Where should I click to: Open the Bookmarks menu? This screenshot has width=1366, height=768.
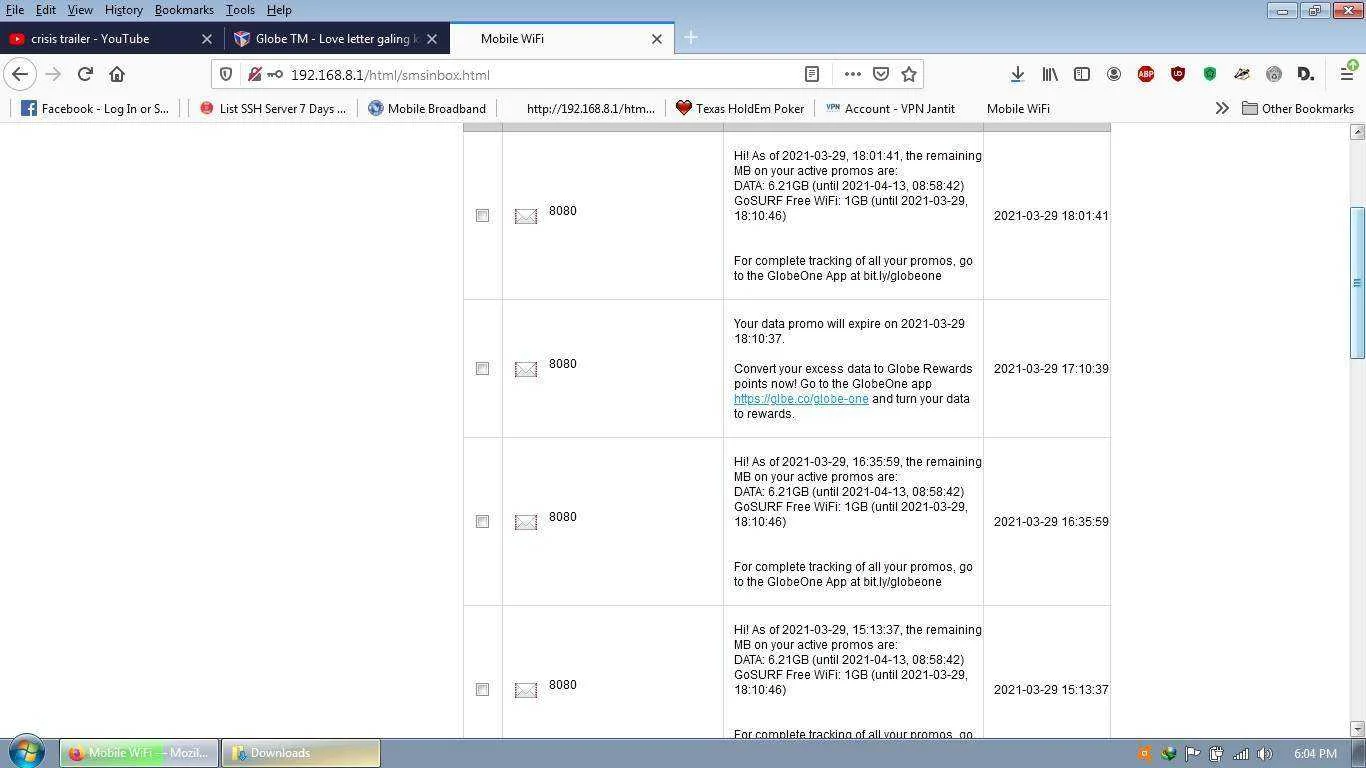(184, 9)
